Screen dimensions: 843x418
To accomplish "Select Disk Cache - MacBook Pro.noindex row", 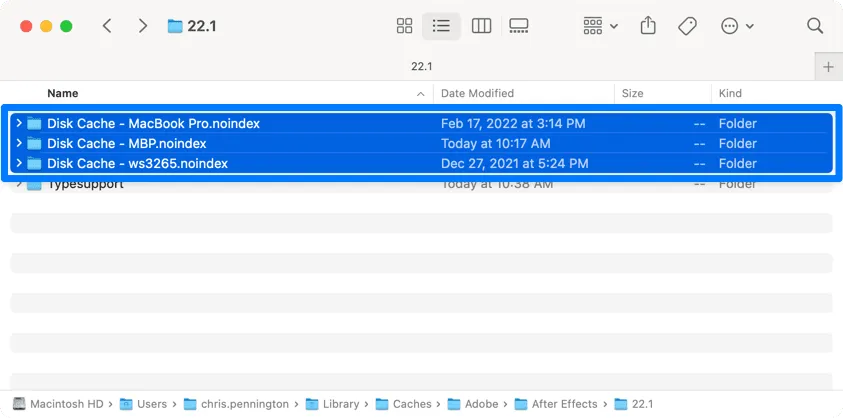I will pyautogui.click(x=422, y=123).
